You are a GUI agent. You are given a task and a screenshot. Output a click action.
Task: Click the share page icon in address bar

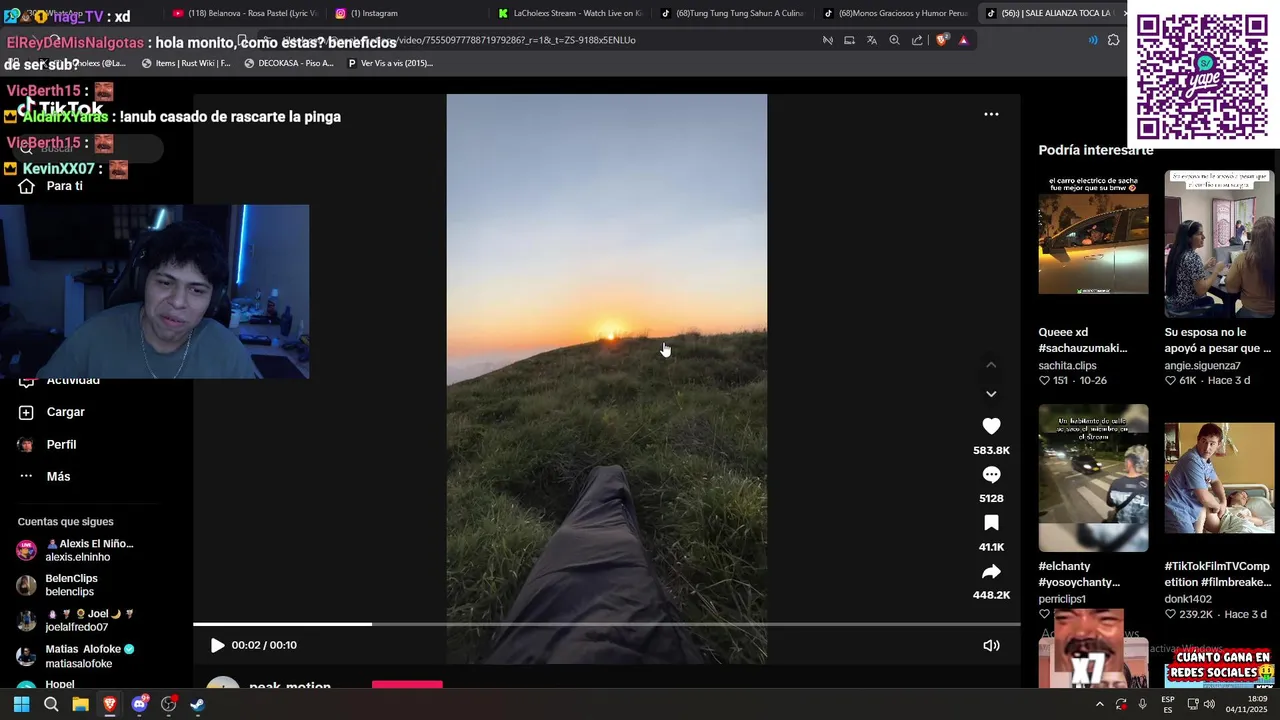click(917, 40)
